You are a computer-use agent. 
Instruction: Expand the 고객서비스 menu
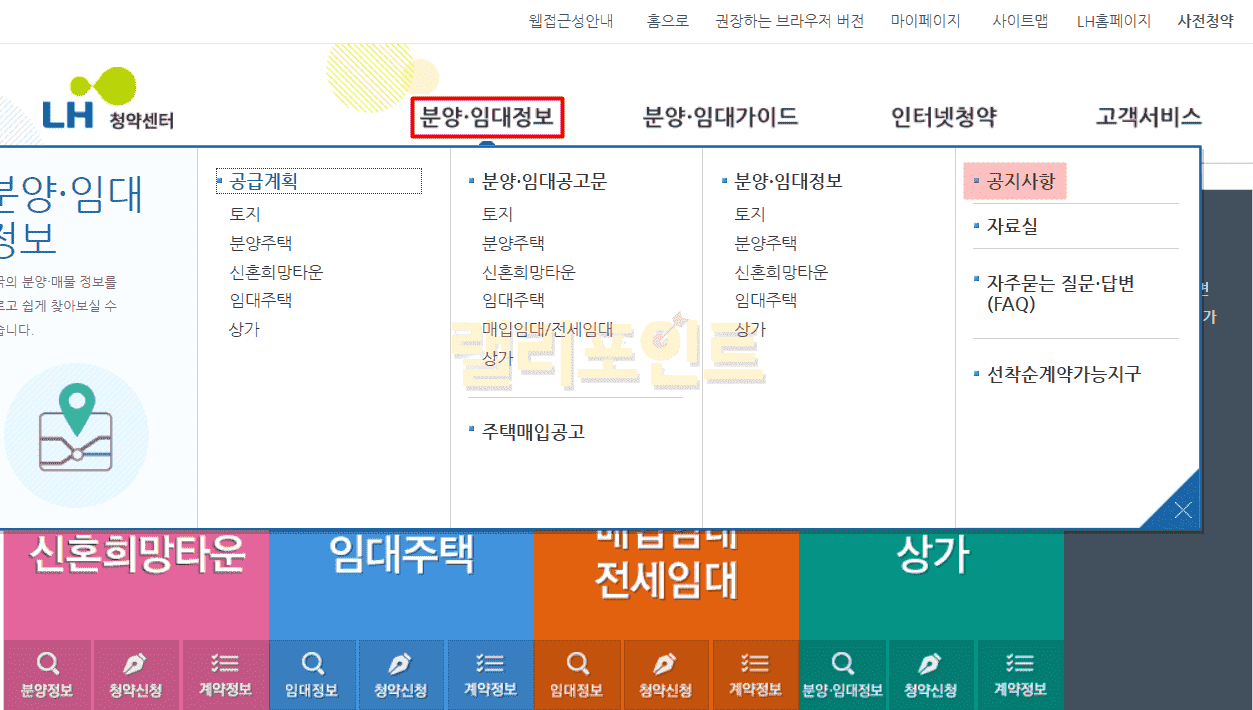(x=1148, y=118)
